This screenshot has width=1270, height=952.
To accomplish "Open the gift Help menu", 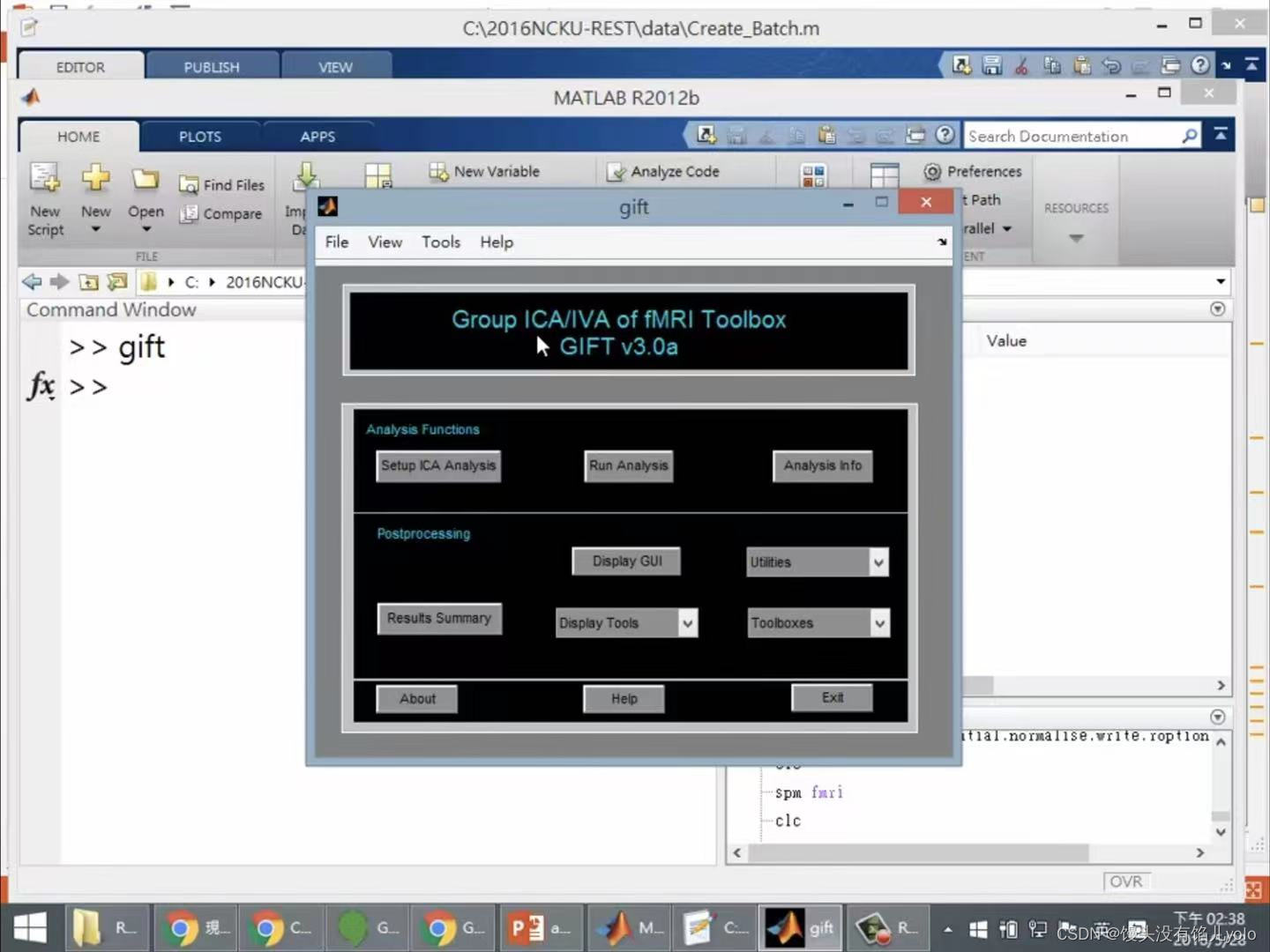I will click(x=497, y=242).
